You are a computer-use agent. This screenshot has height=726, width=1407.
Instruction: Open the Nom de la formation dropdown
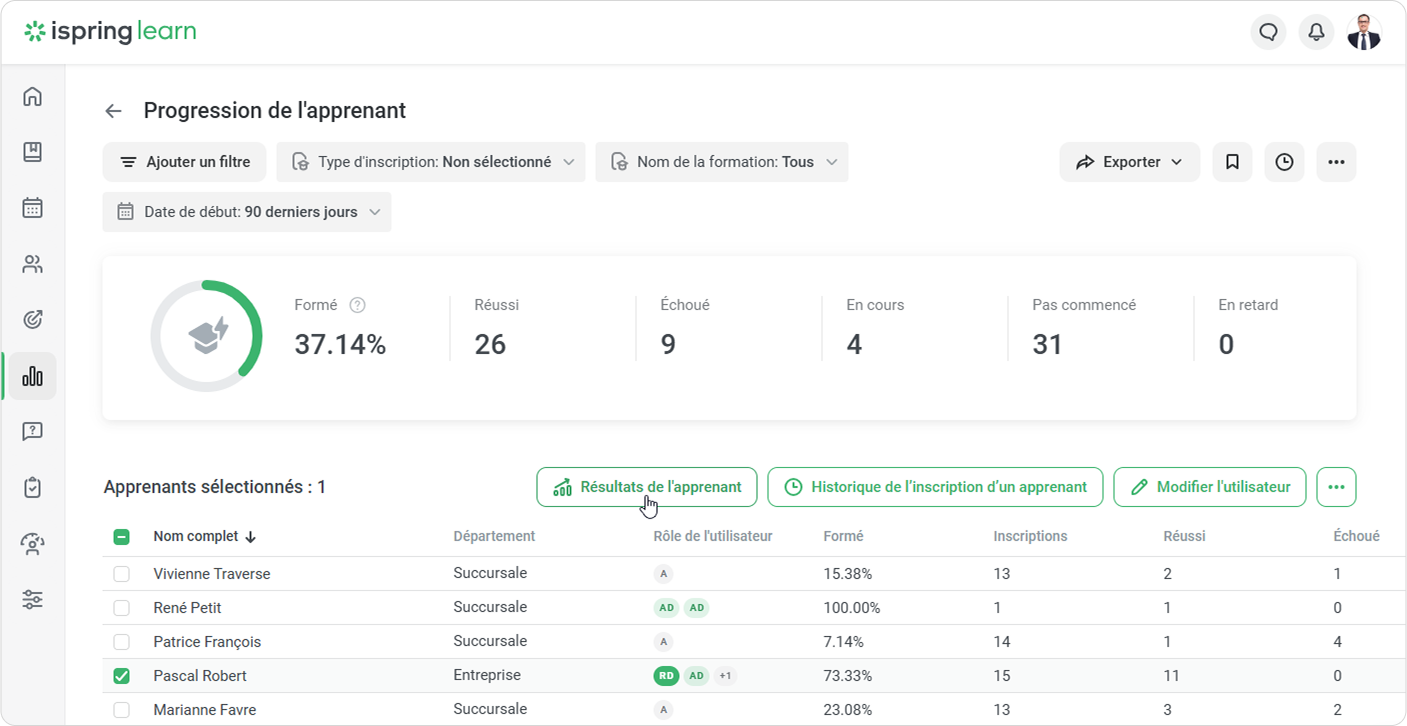coord(722,162)
